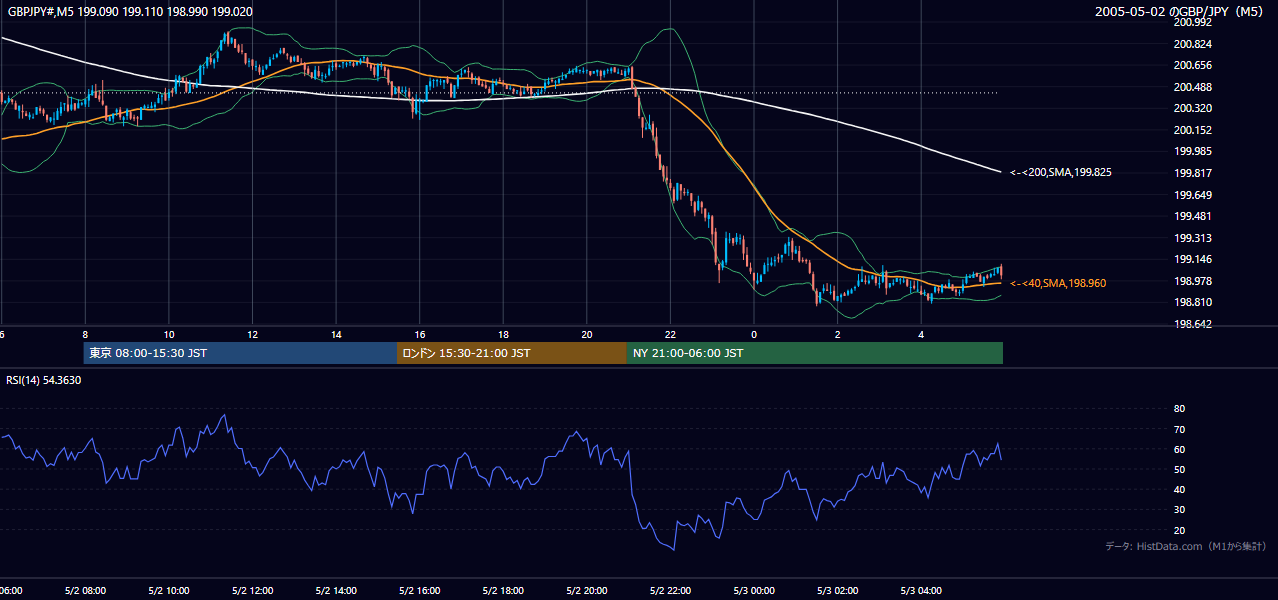
Task: Select the 2005-05-02 GBP/JPY (M5) heading
Action: (1180, 12)
